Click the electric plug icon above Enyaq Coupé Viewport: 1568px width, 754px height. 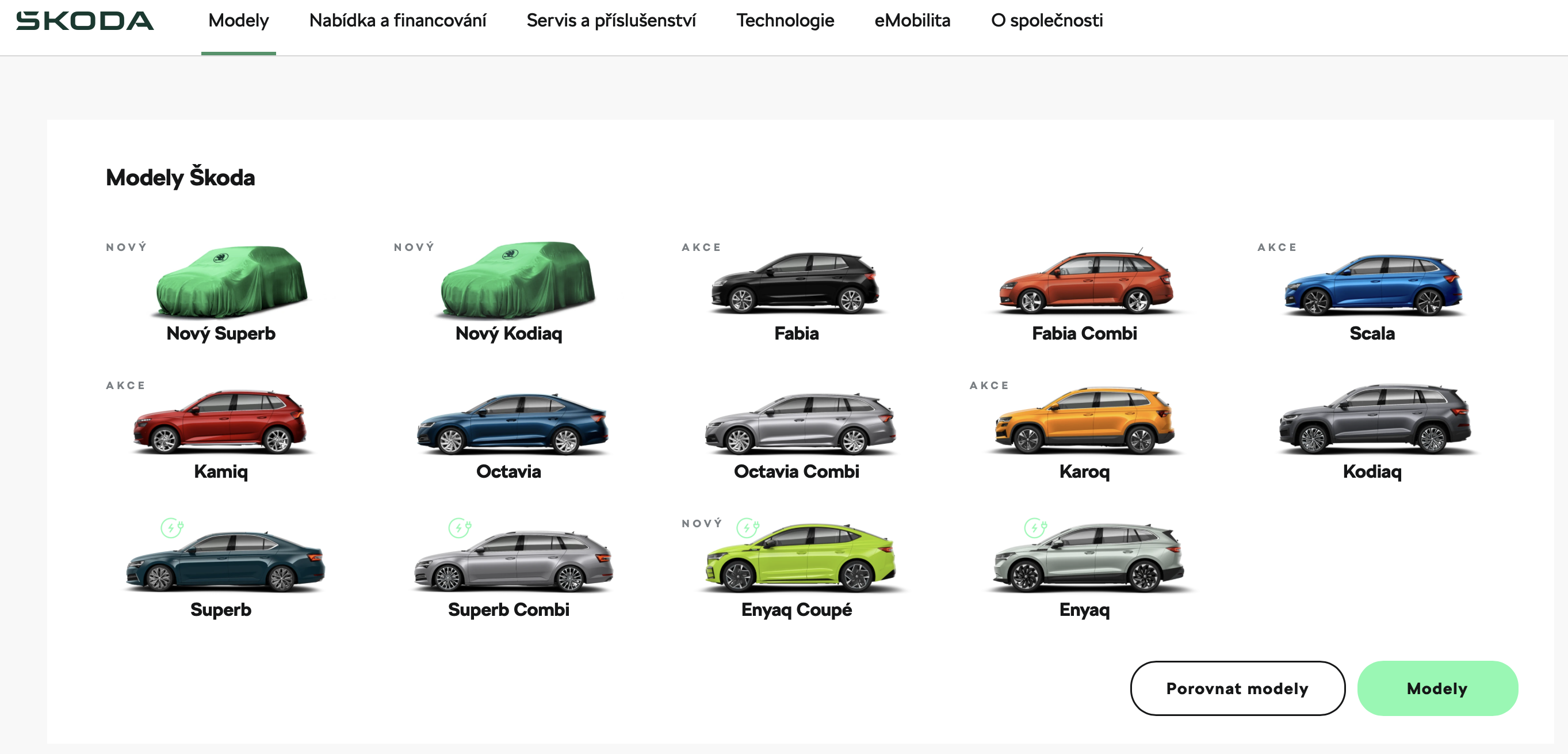pyautogui.click(x=748, y=527)
